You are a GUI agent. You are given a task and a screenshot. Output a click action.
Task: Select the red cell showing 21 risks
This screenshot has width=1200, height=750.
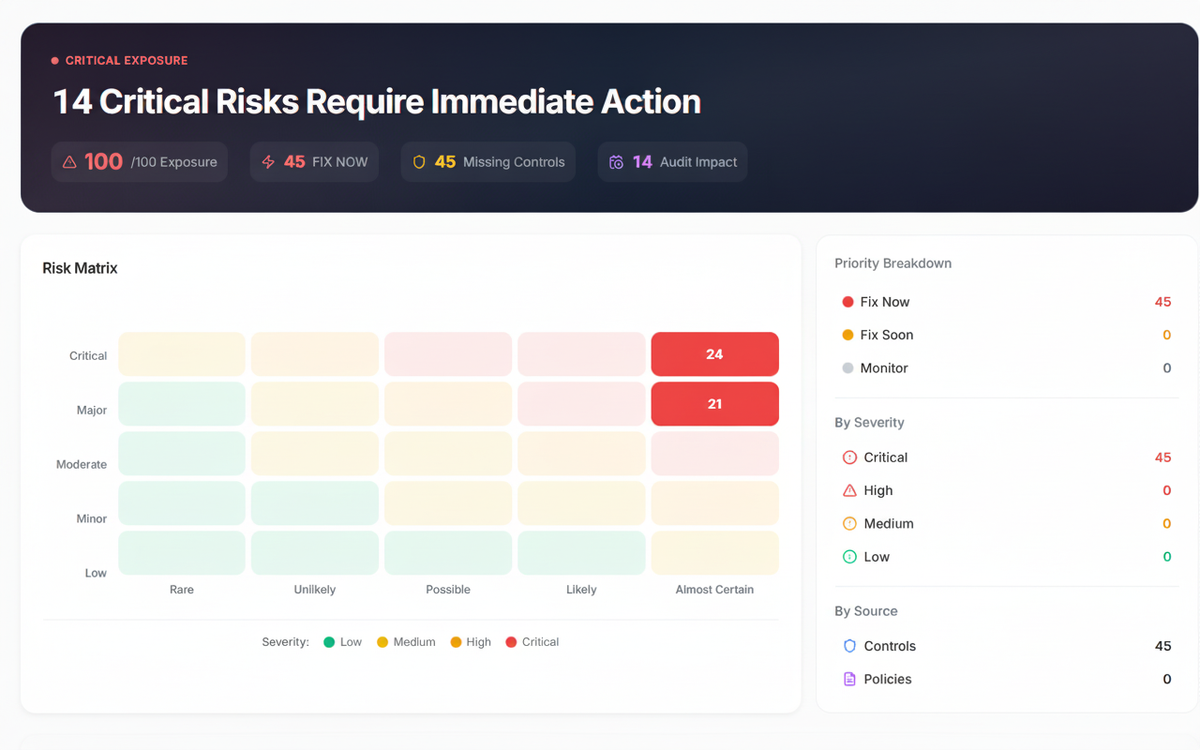click(715, 404)
